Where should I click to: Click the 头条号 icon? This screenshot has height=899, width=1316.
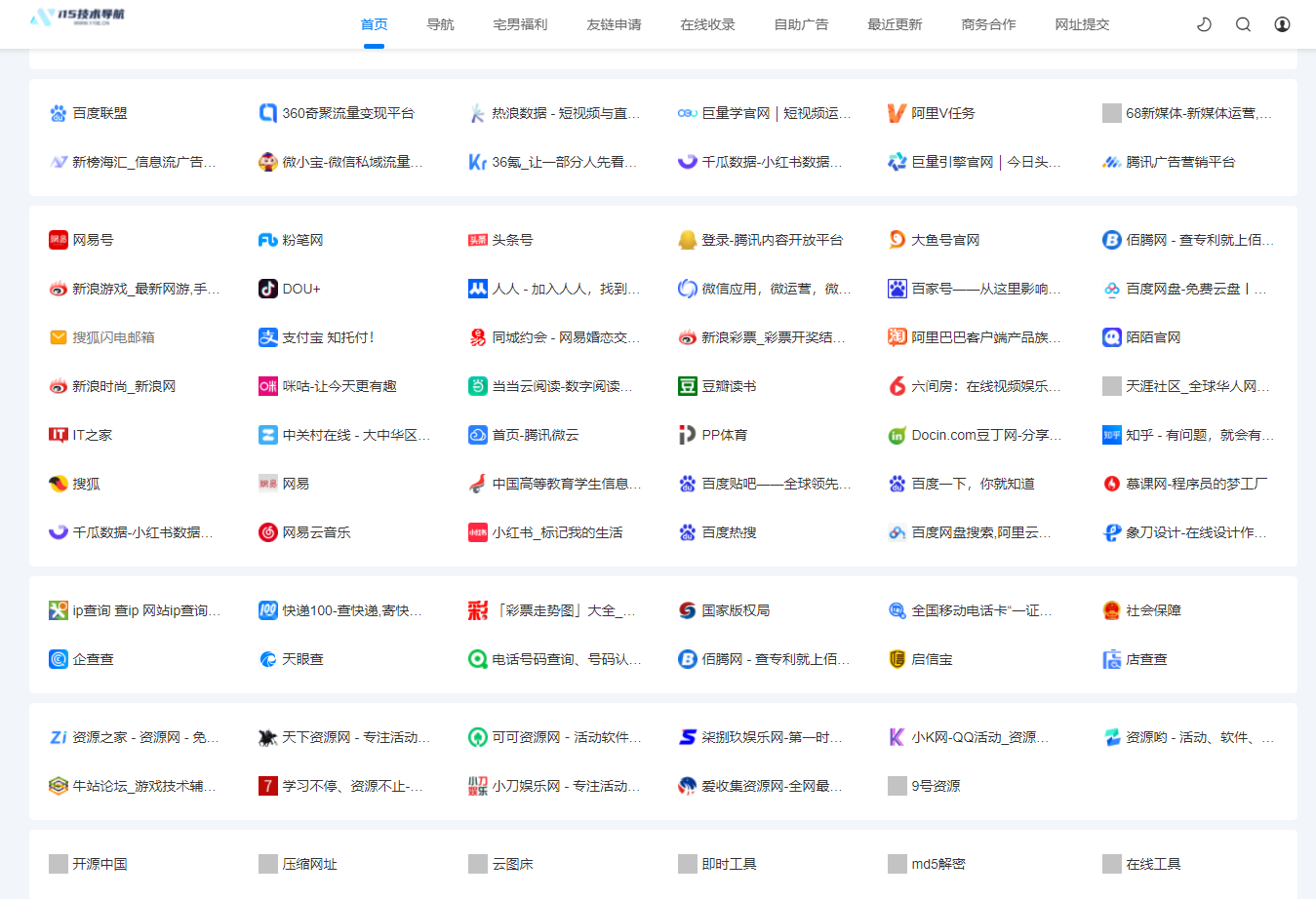click(x=477, y=239)
